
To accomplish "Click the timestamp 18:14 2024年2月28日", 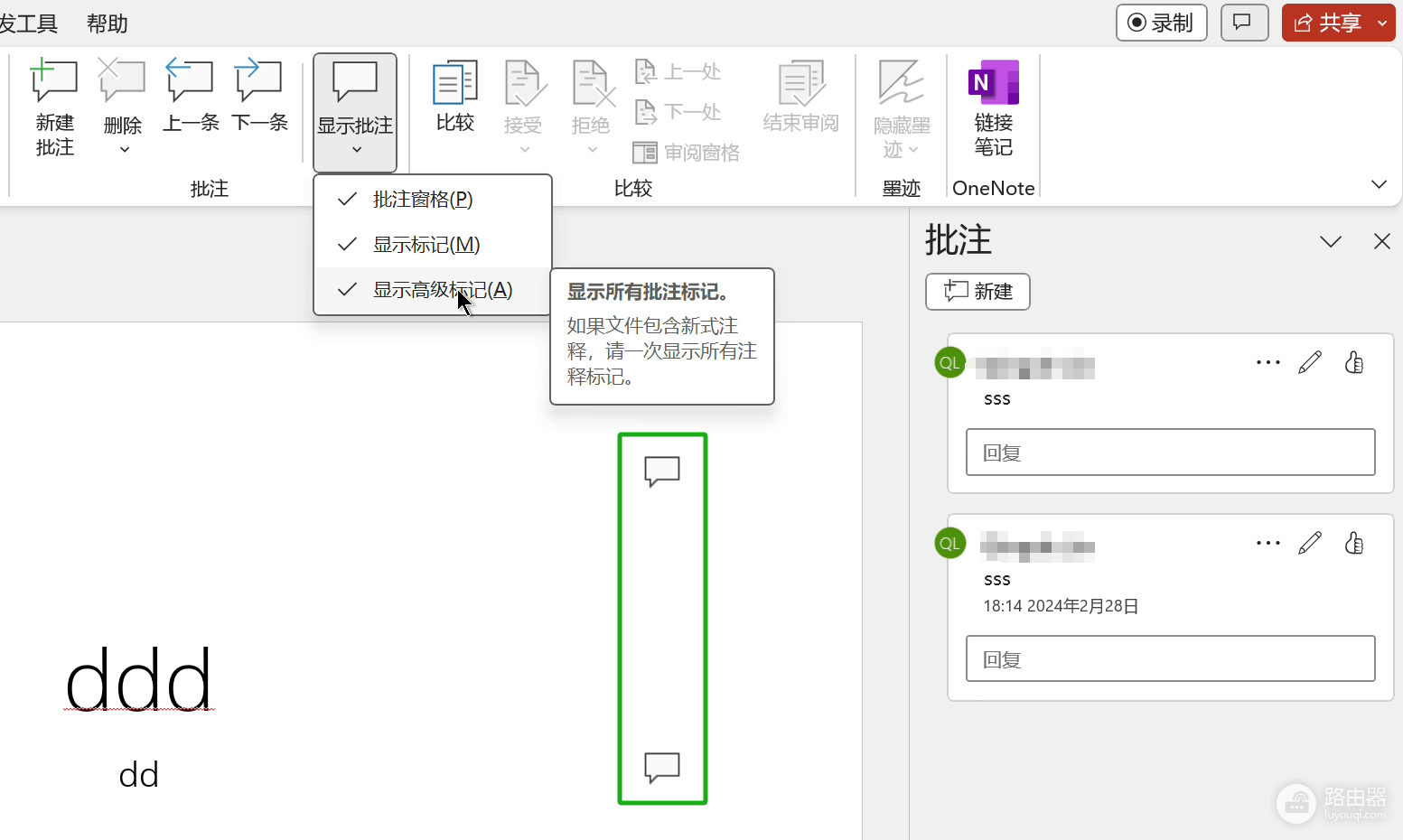I will pyautogui.click(x=1061, y=606).
